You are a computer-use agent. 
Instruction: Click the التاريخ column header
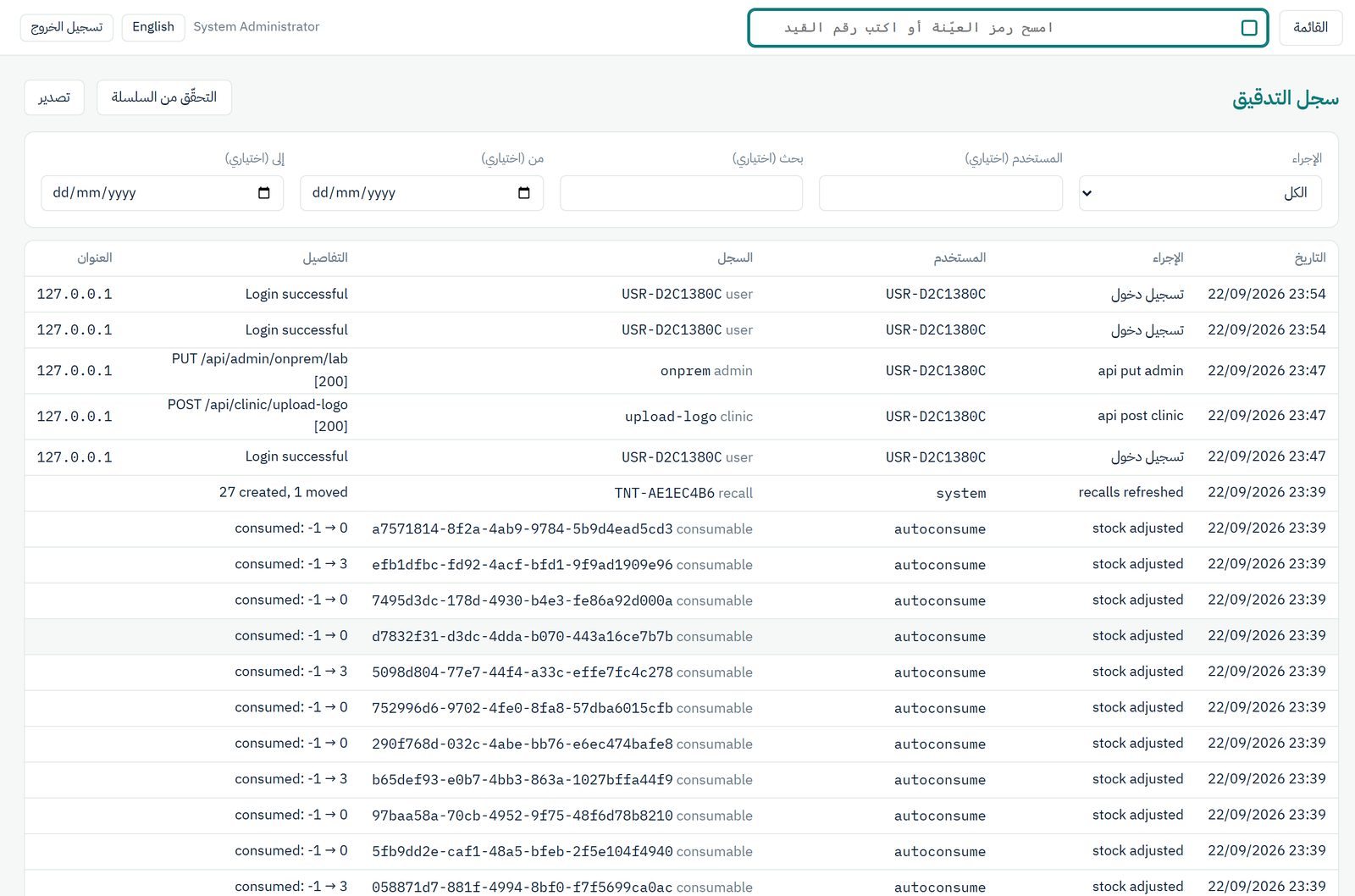tap(1310, 257)
